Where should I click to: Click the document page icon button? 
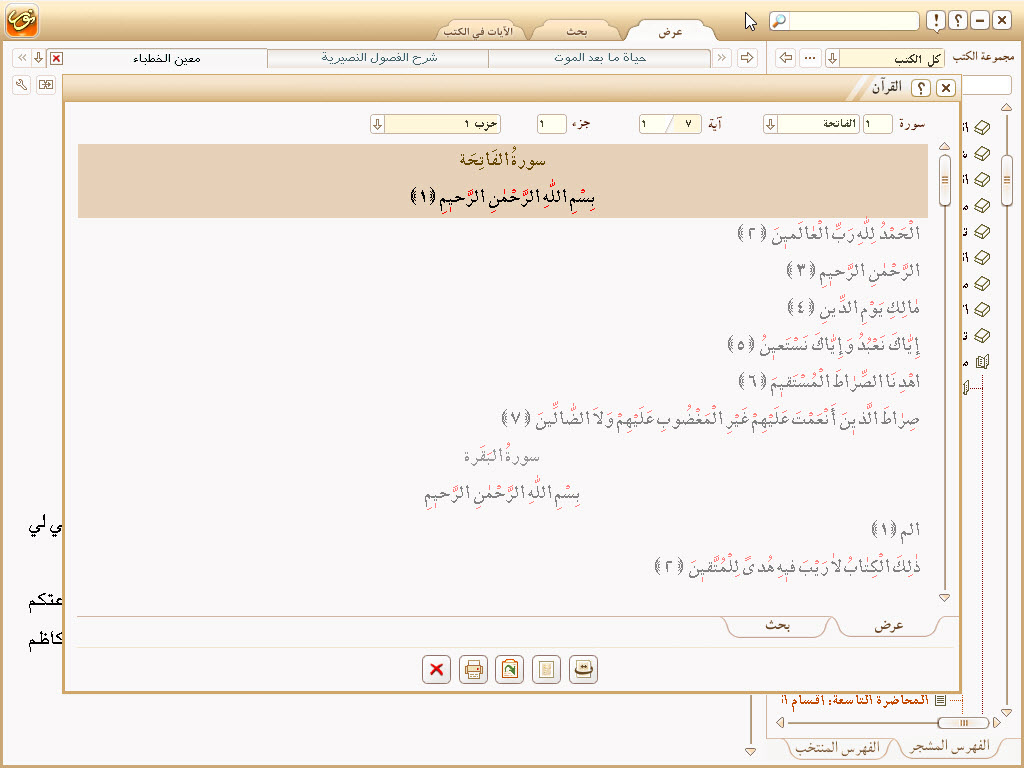[x=546, y=669]
